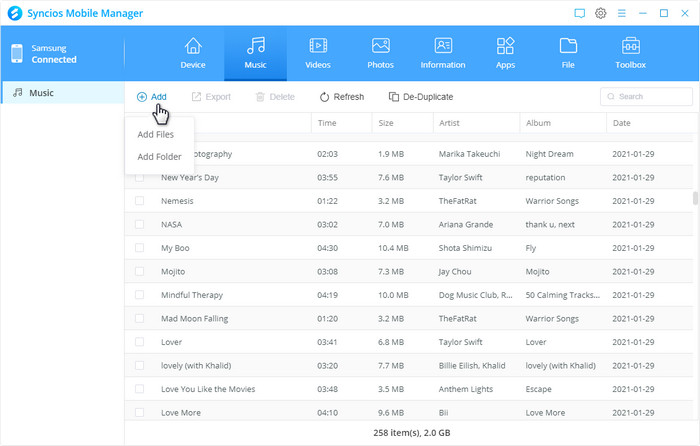Viewport: 700px width, 446px height.
Task: Choose Add Folder from the dropdown
Action: 159,157
